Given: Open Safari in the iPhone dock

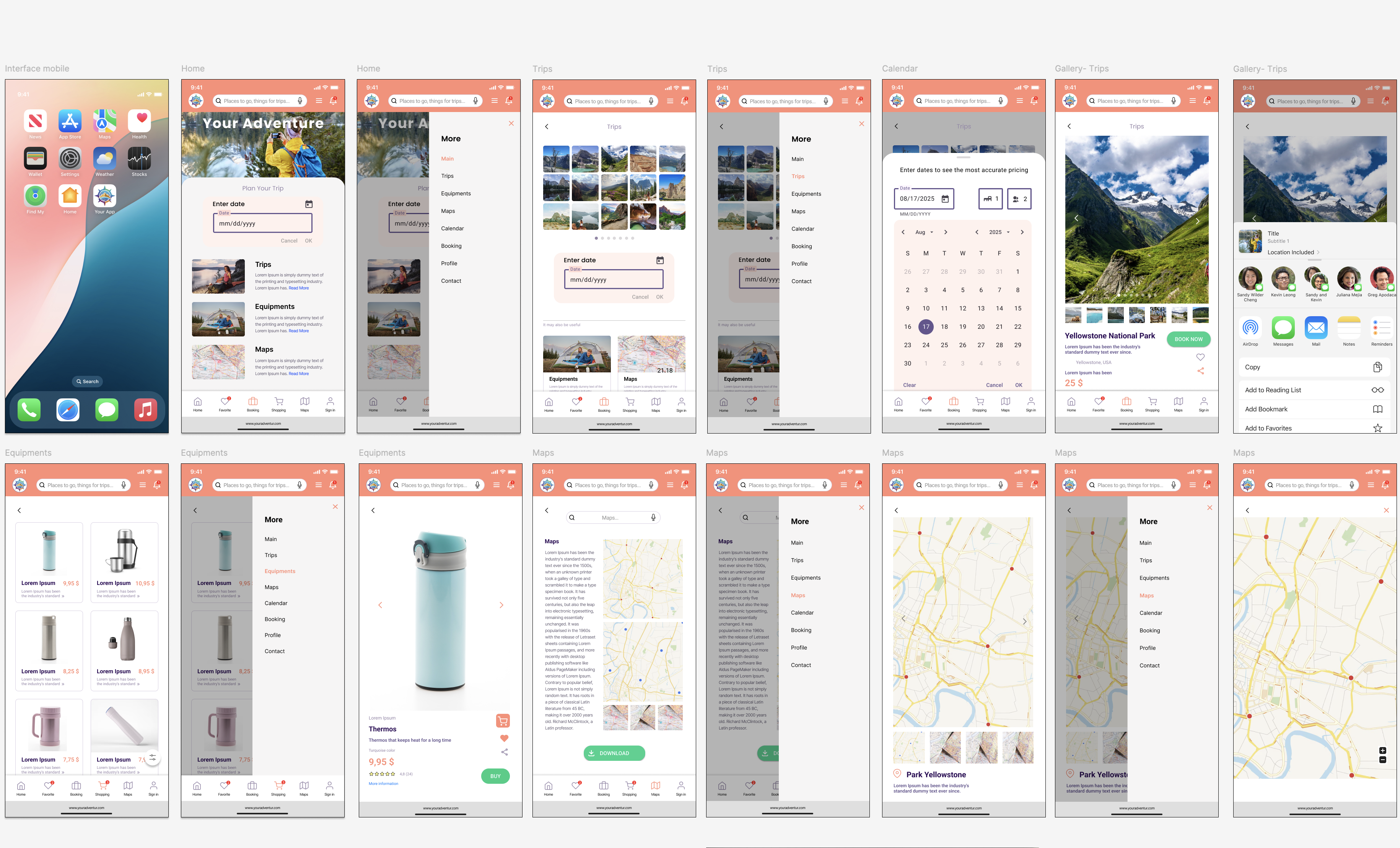Looking at the screenshot, I should point(68,409).
